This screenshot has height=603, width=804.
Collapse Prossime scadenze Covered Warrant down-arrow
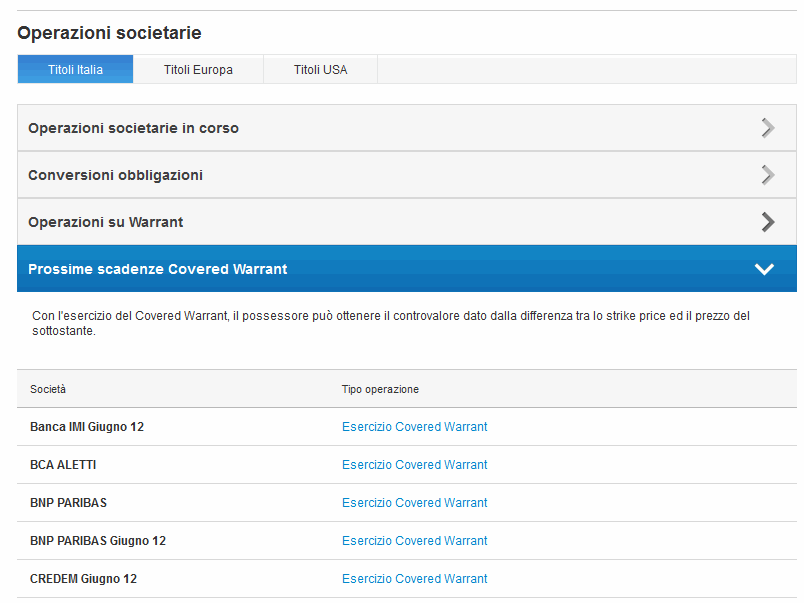pyautogui.click(x=765, y=269)
